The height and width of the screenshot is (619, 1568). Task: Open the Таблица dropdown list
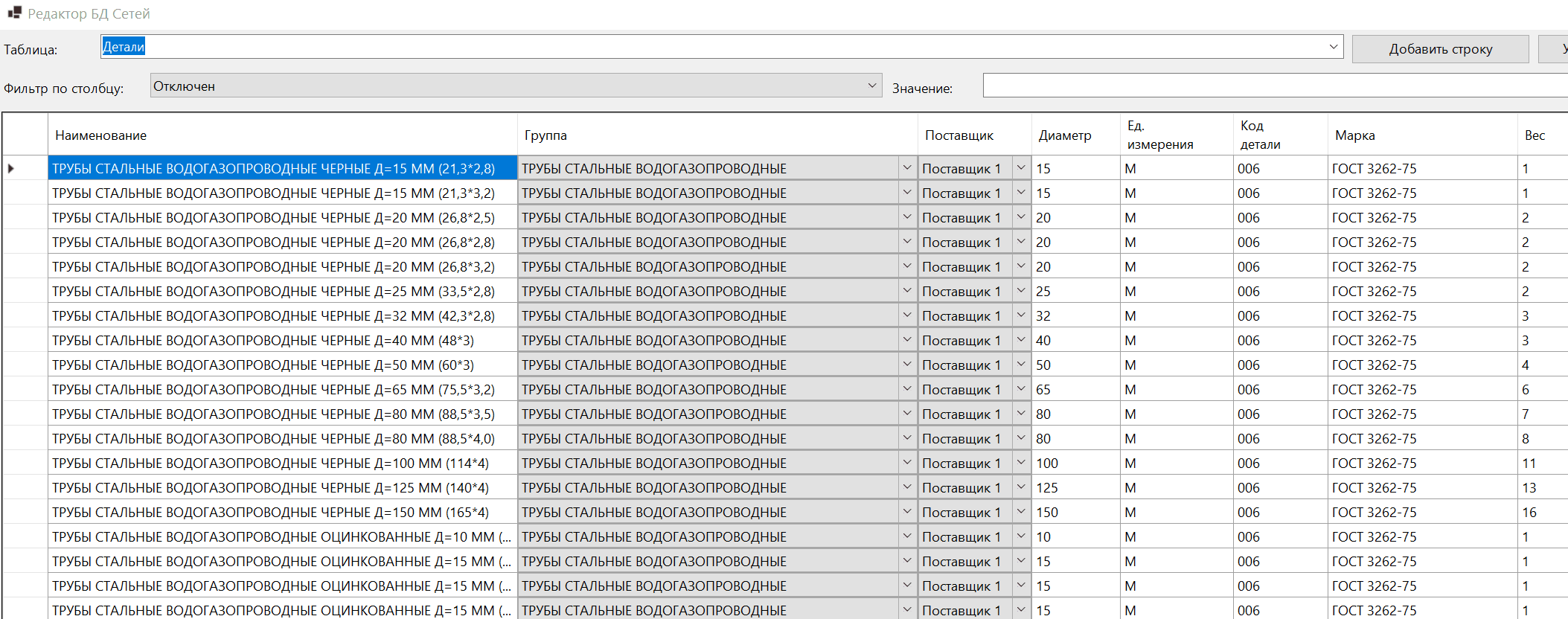point(1333,47)
